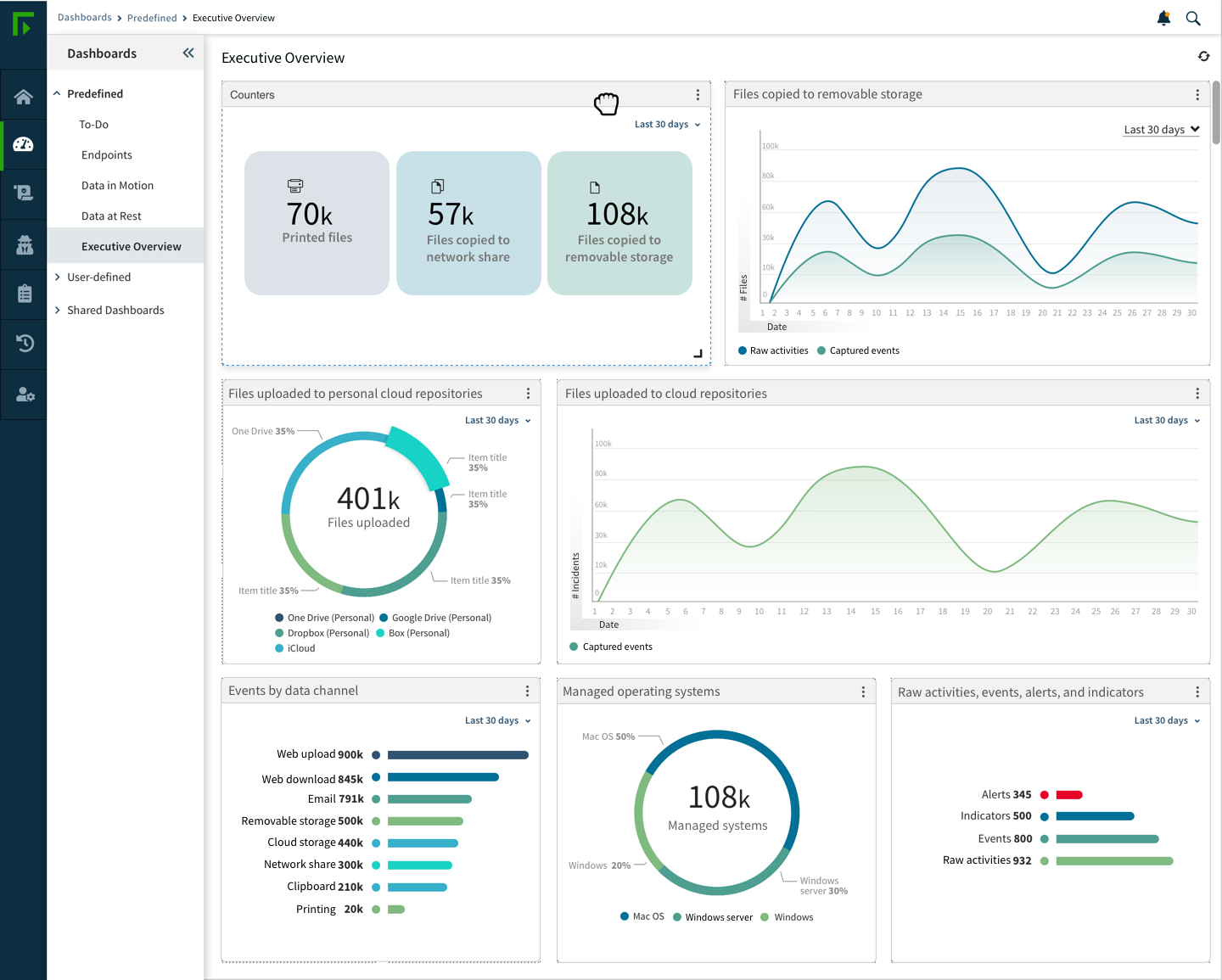
Task: Open Last 30 days dropdown in Events by data channel
Action: click(498, 721)
